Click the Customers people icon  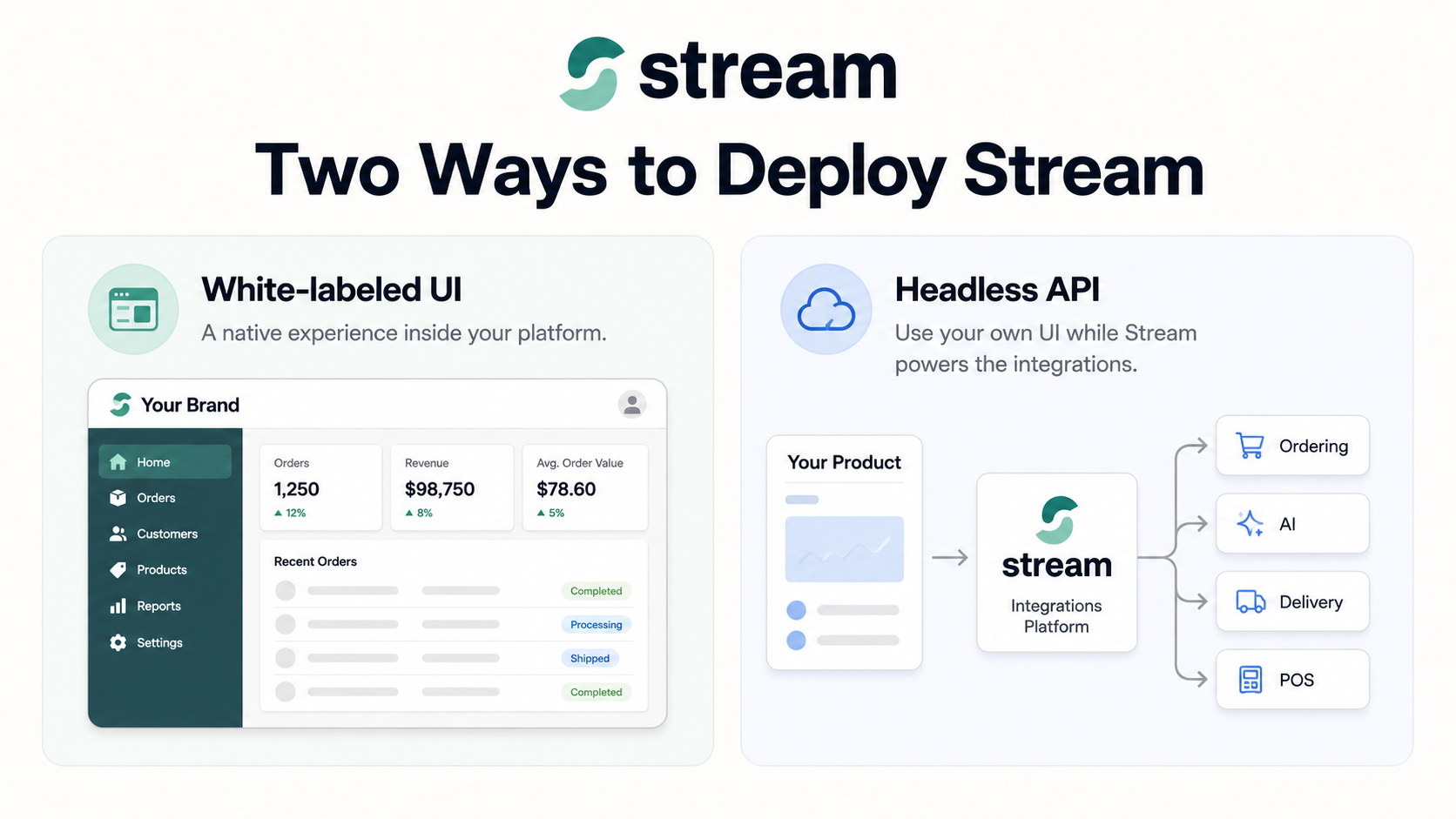pyautogui.click(x=118, y=534)
